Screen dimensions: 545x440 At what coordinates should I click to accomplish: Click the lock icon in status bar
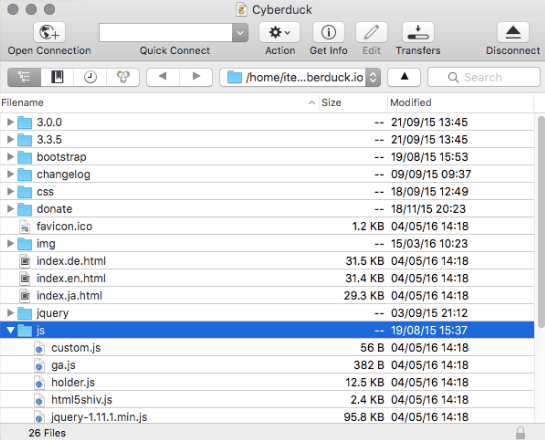520,433
